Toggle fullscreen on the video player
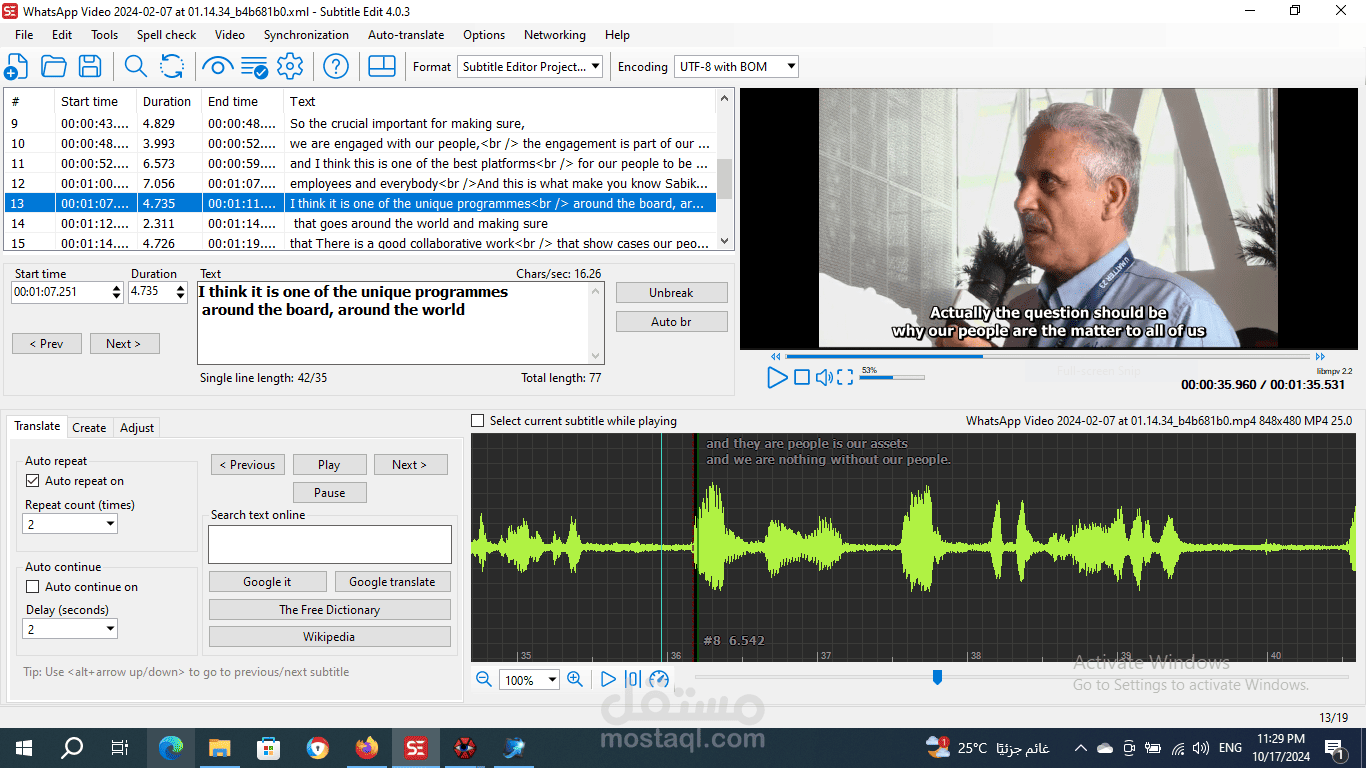The height and width of the screenshot is (768, 1366). (845, 377)
